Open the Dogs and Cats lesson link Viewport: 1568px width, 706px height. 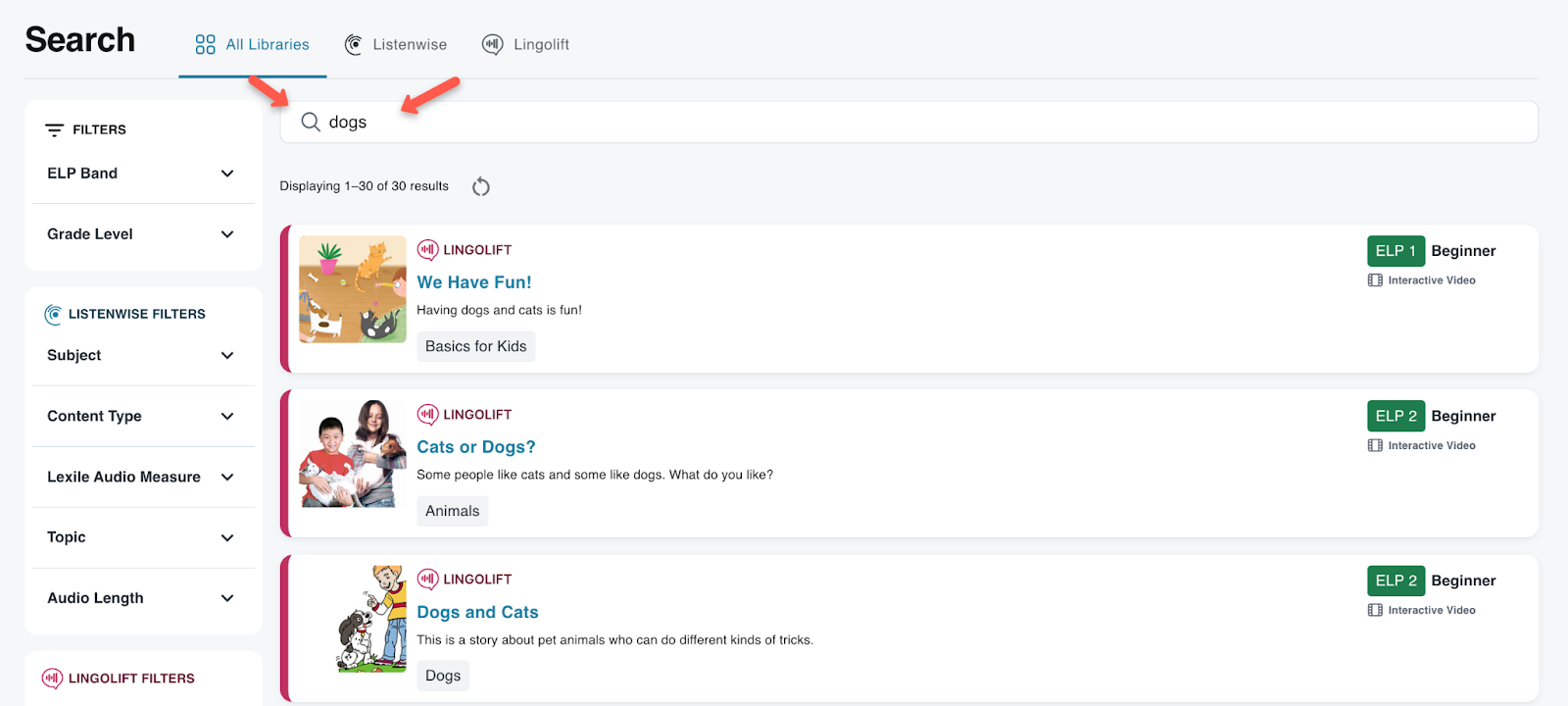click(477, 612)
